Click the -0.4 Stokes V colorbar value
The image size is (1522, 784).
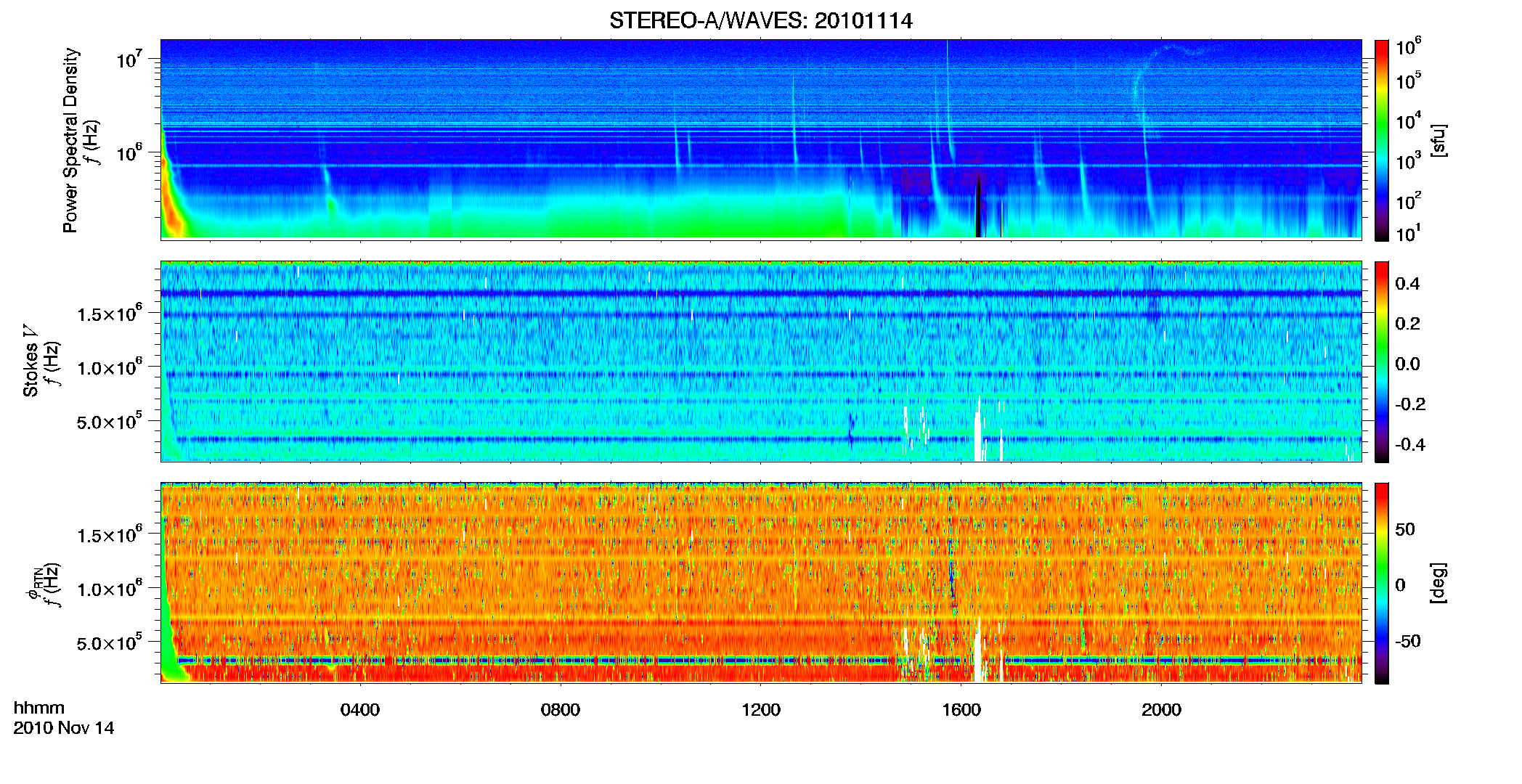[1409, 444]
